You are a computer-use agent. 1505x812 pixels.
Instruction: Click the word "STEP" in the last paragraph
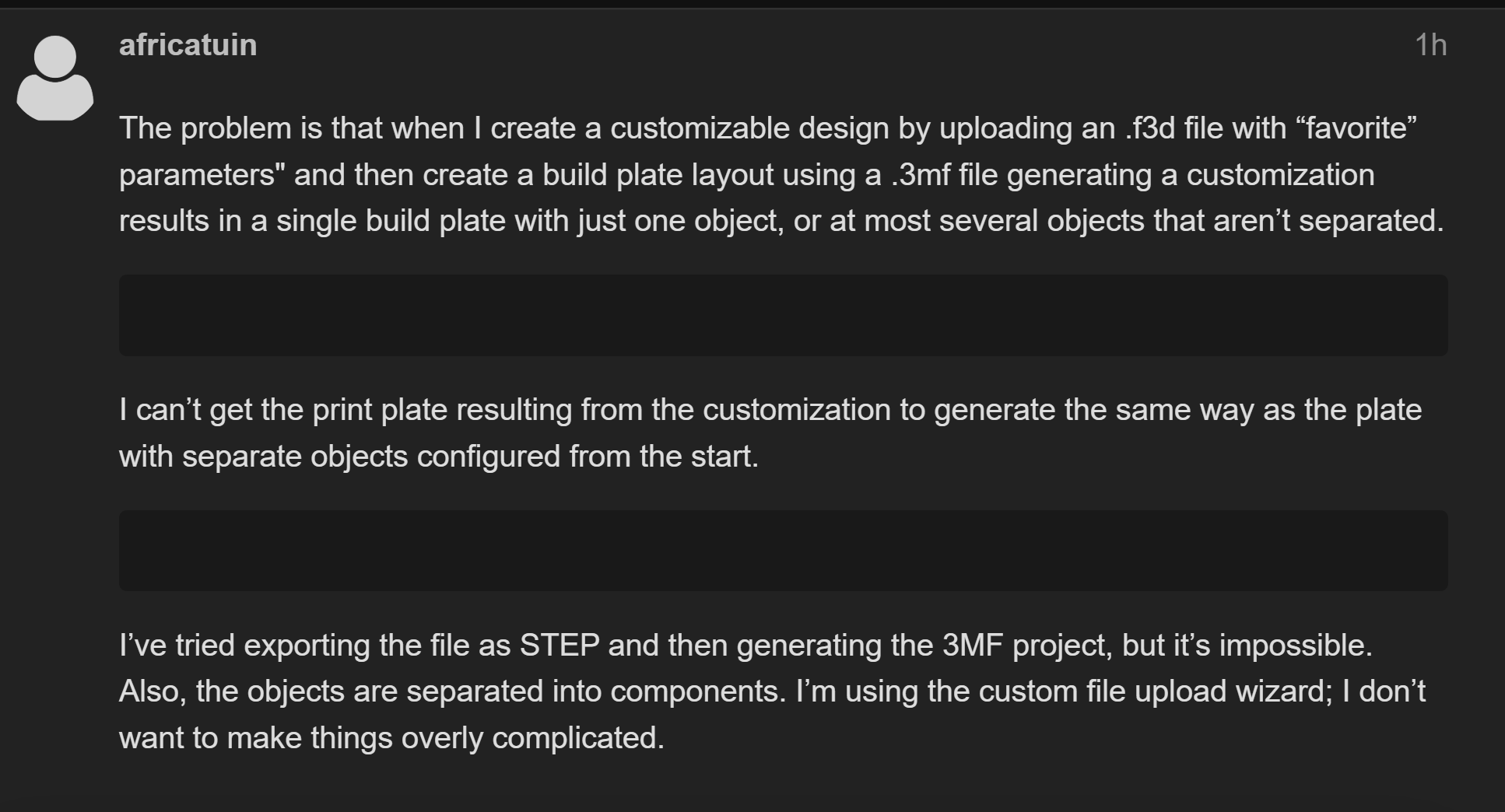tap(560, 646)
